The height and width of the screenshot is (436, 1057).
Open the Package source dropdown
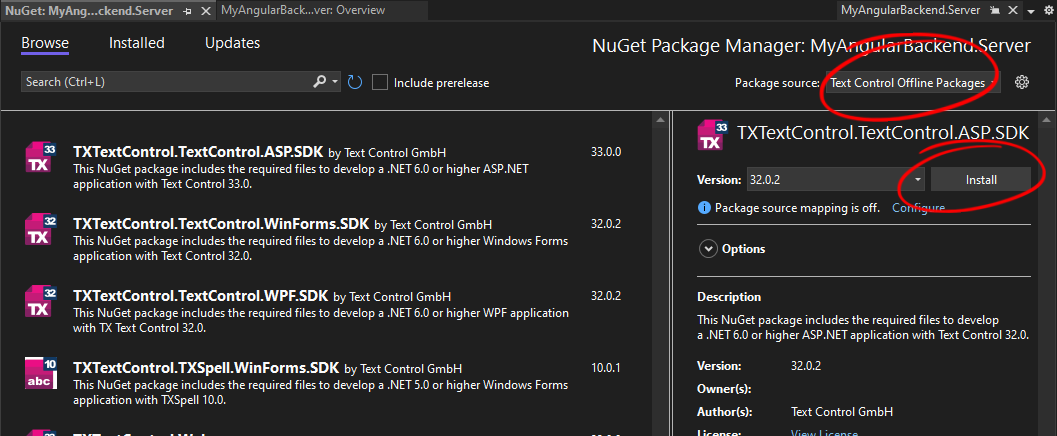(x=913, y=83)
